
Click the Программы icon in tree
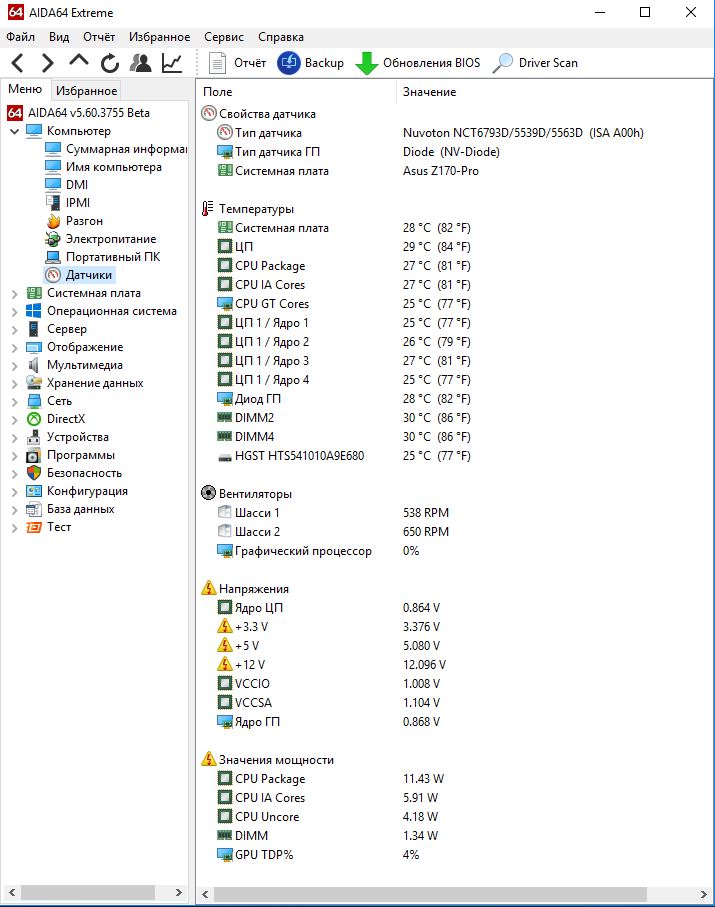[34, 455]
